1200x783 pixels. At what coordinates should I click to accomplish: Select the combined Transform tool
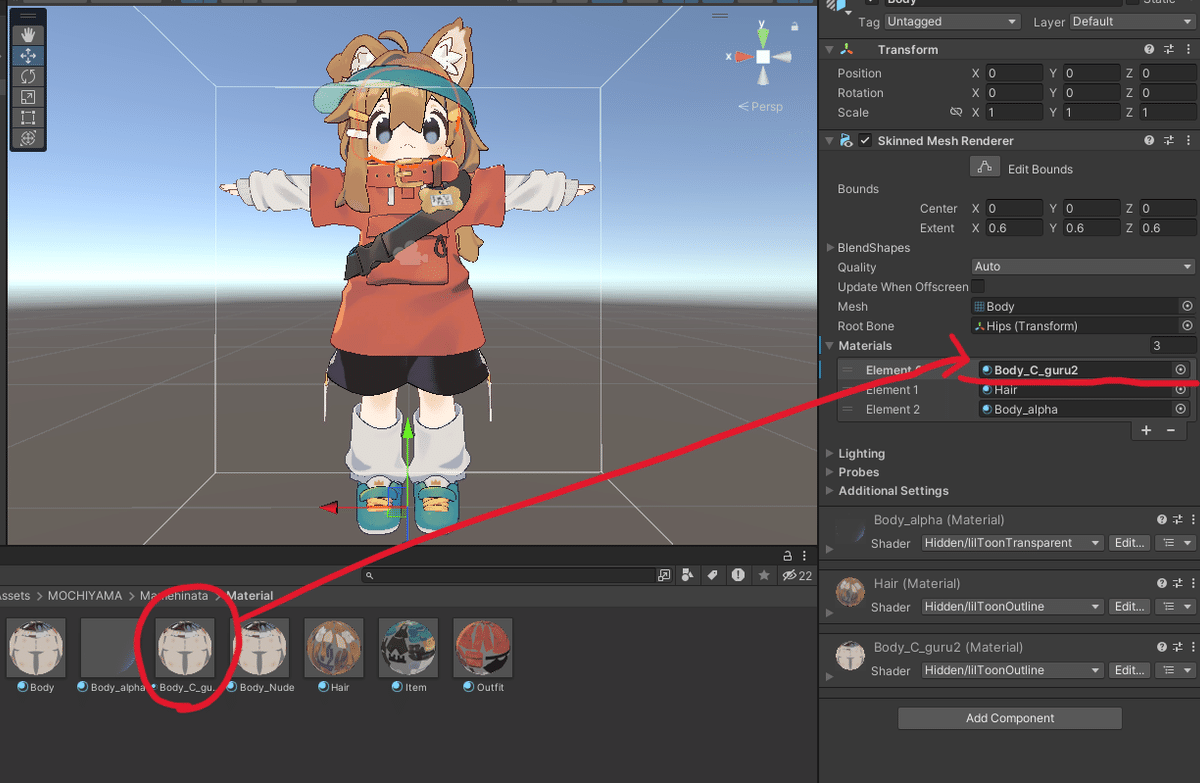point(28,138)
